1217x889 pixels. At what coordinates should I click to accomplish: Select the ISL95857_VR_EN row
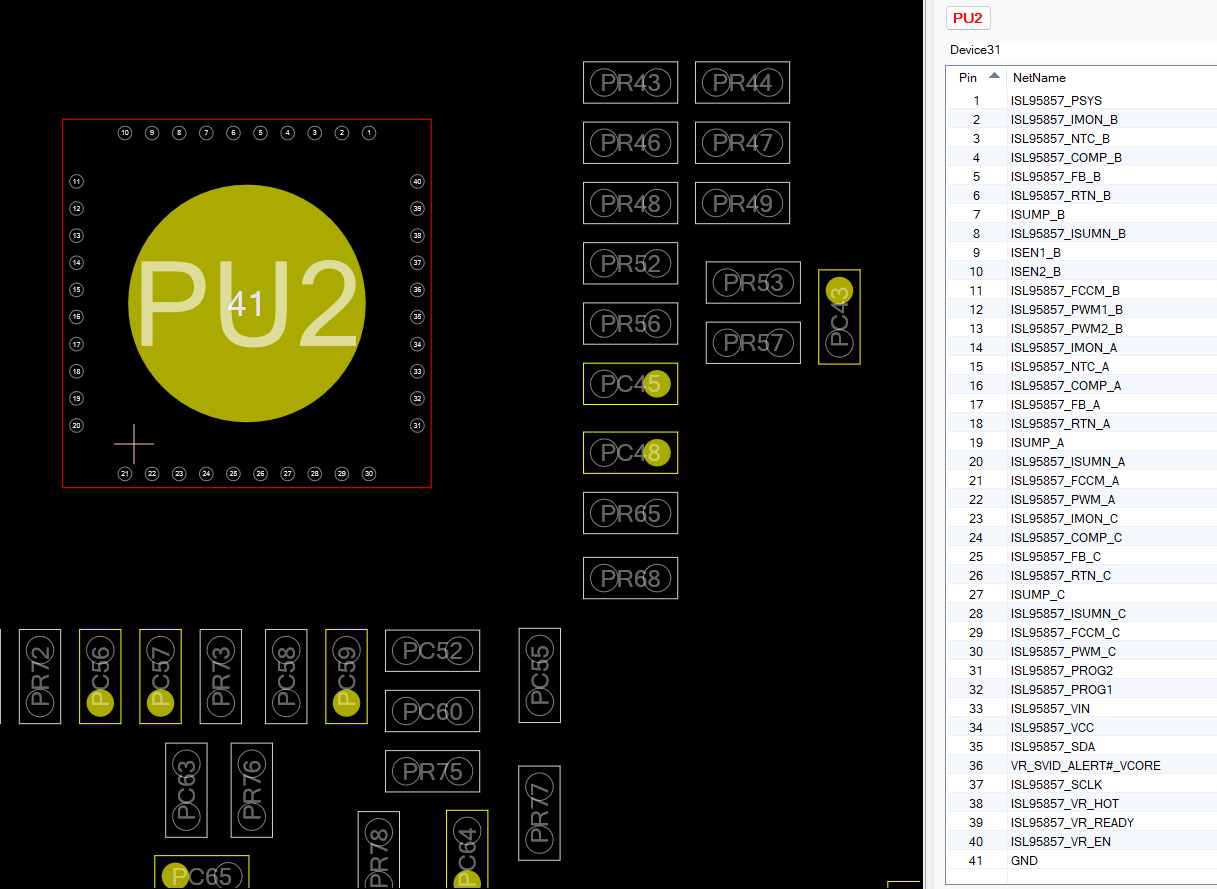click(1082, 841)
